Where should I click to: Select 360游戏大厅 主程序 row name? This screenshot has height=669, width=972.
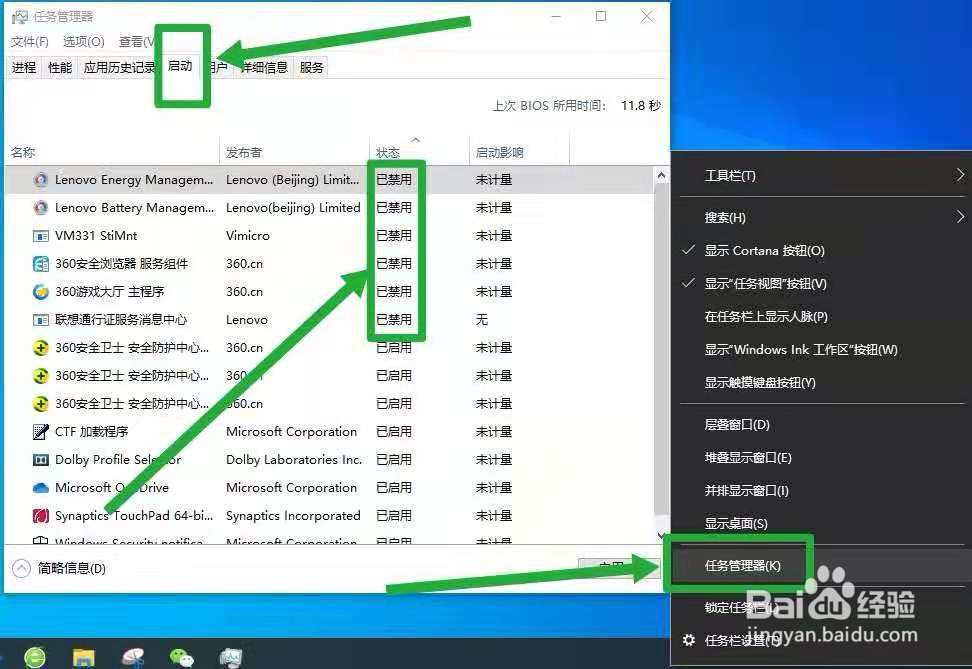[110, 291]
